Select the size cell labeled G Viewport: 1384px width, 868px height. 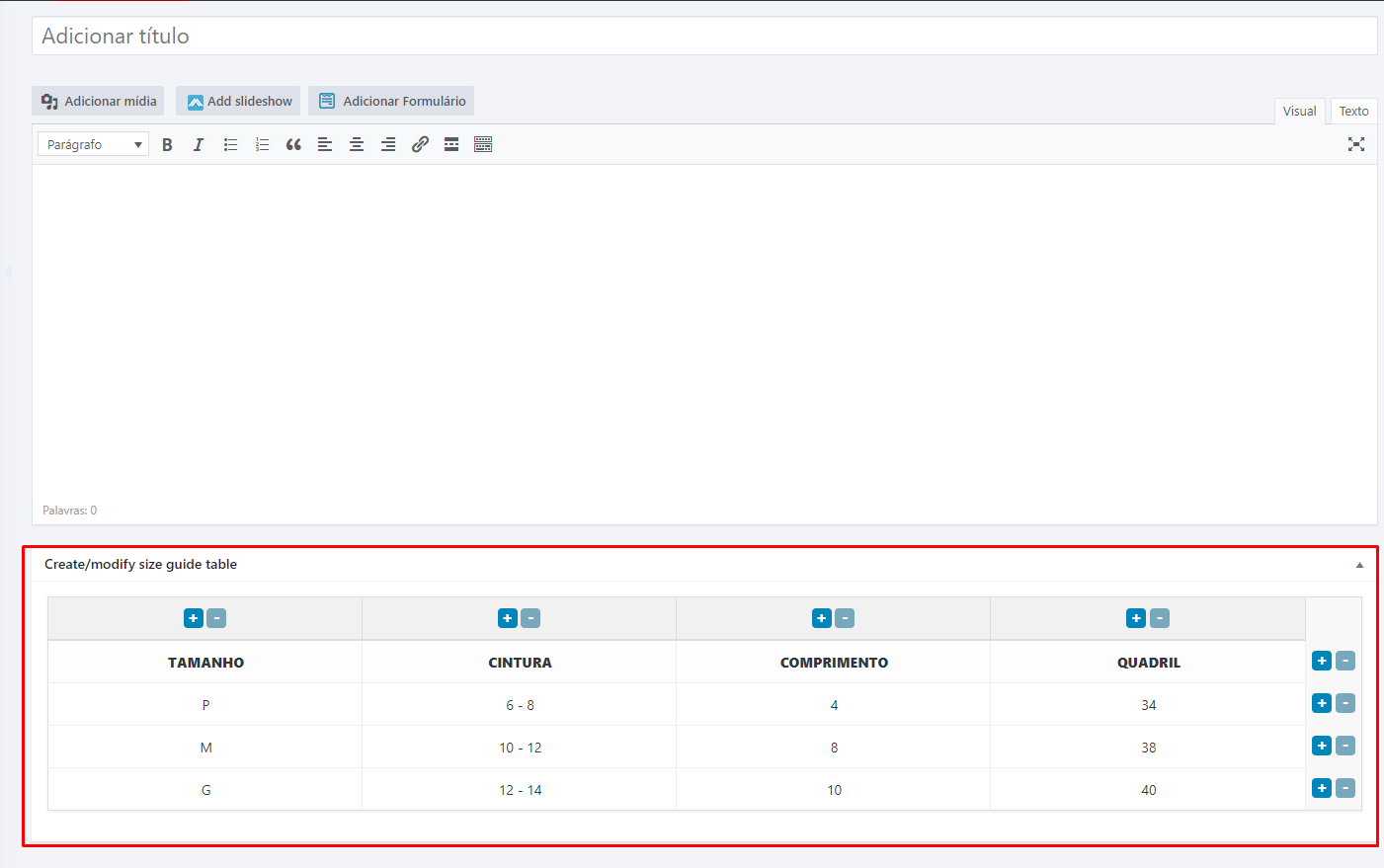coord(205,790)
